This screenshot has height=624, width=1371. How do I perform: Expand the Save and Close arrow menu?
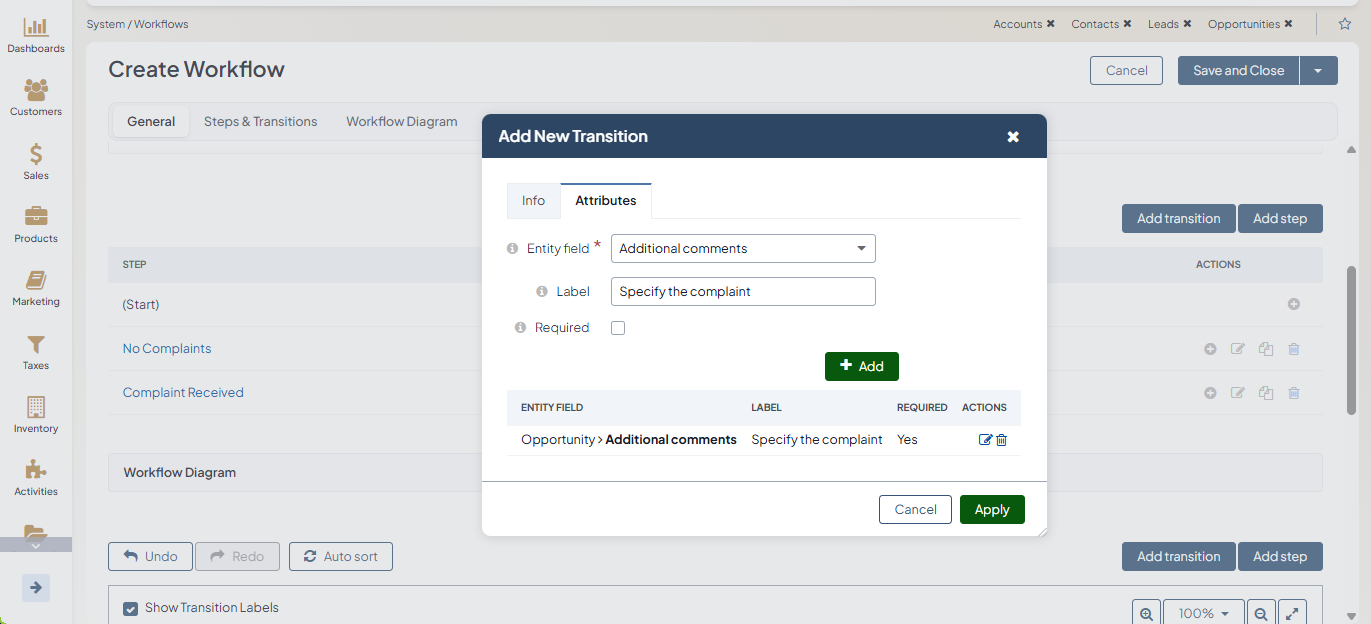tap(1318, 71)
